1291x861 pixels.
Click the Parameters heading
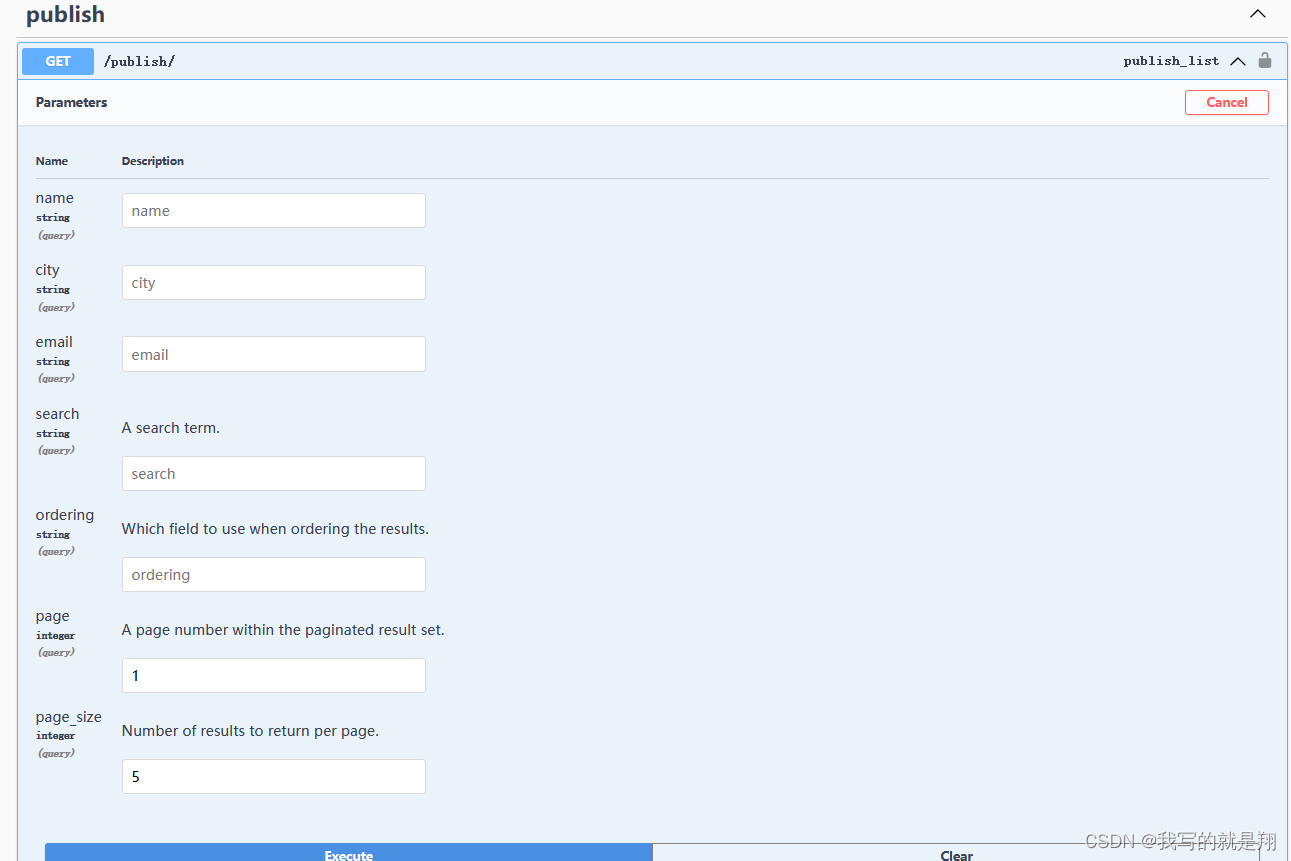pos(71,102)
